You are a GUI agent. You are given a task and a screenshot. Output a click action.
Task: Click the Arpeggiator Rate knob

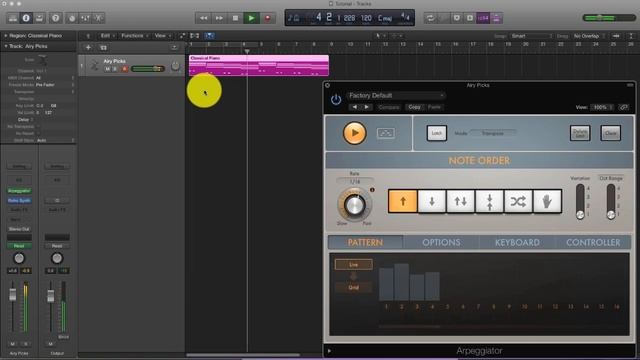(355, 204)
